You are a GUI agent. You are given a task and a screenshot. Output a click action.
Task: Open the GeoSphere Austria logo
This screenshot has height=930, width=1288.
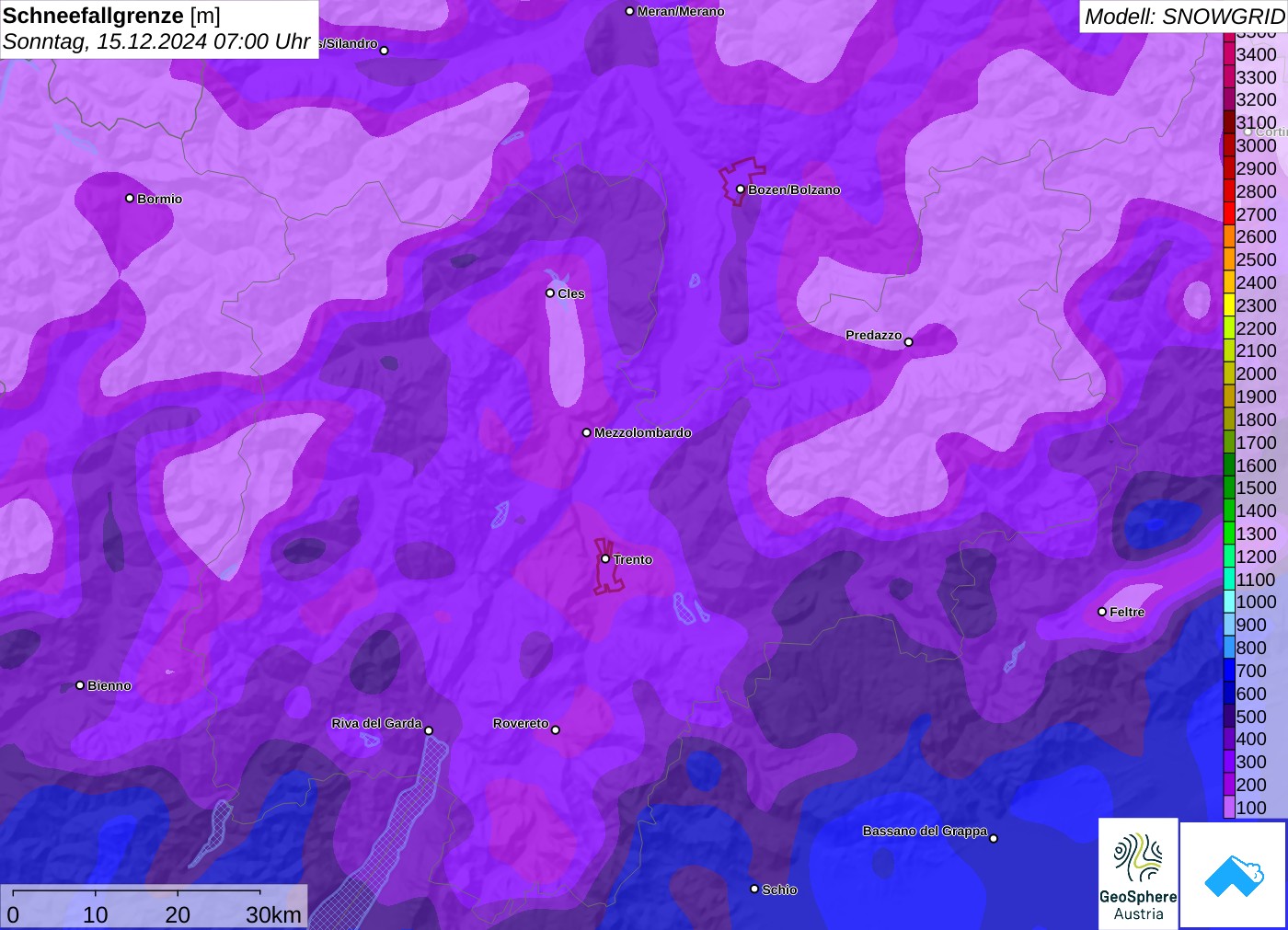[x=1138, y=874]
